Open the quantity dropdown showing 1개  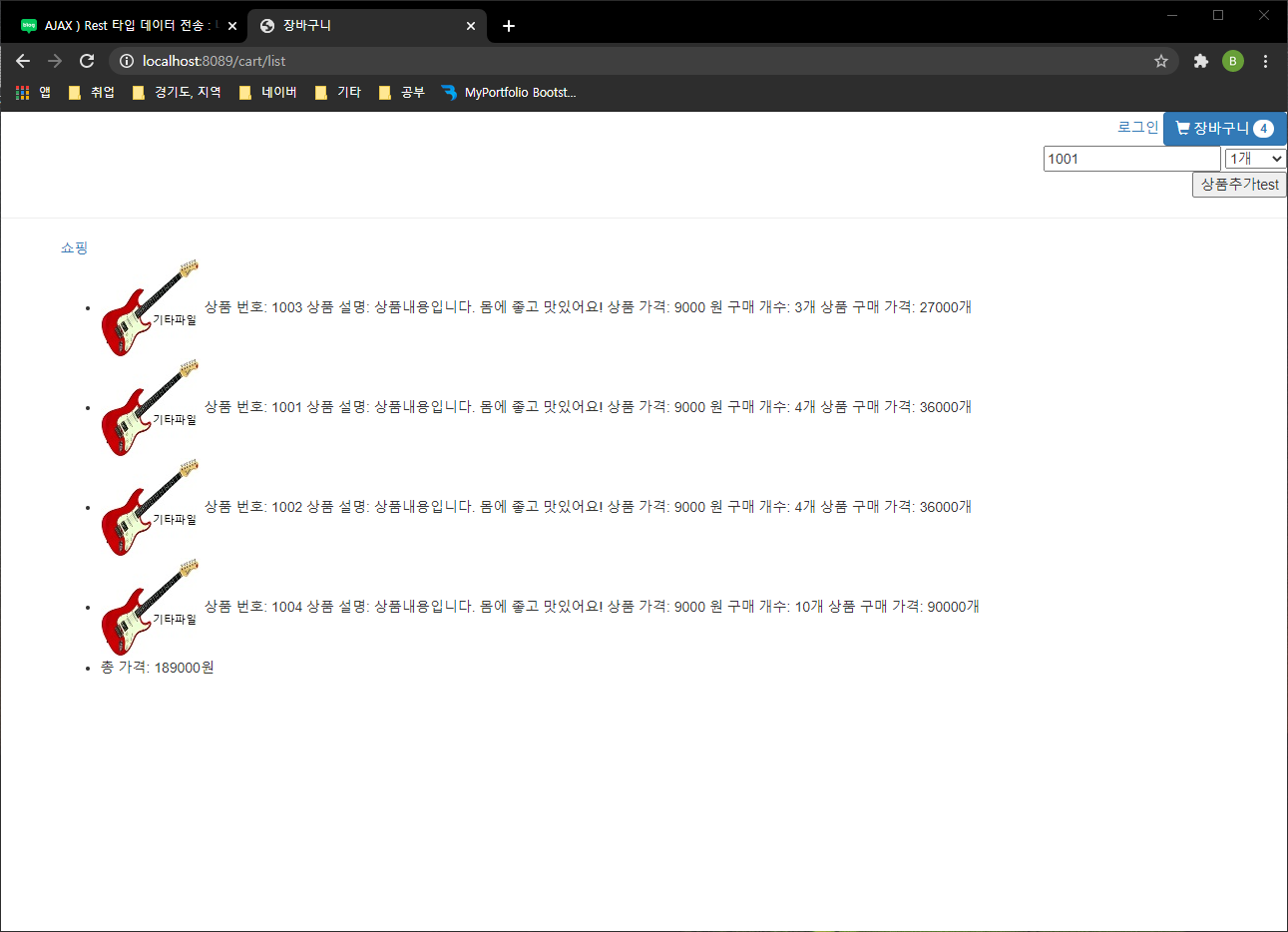(x=1255, y=158)
